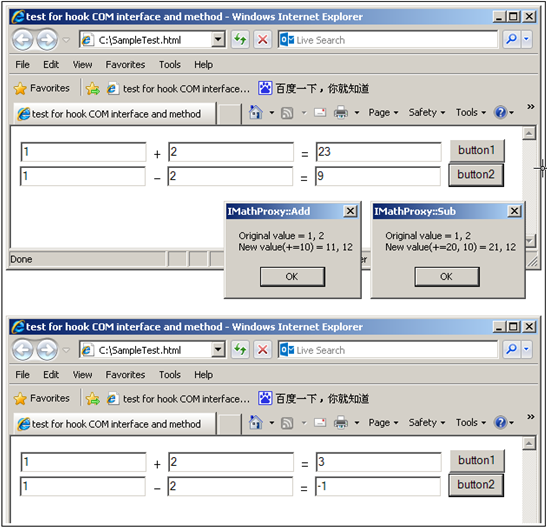Click New Tab button in top window
This screenshot has height=528, width=547.
[229, 114]
